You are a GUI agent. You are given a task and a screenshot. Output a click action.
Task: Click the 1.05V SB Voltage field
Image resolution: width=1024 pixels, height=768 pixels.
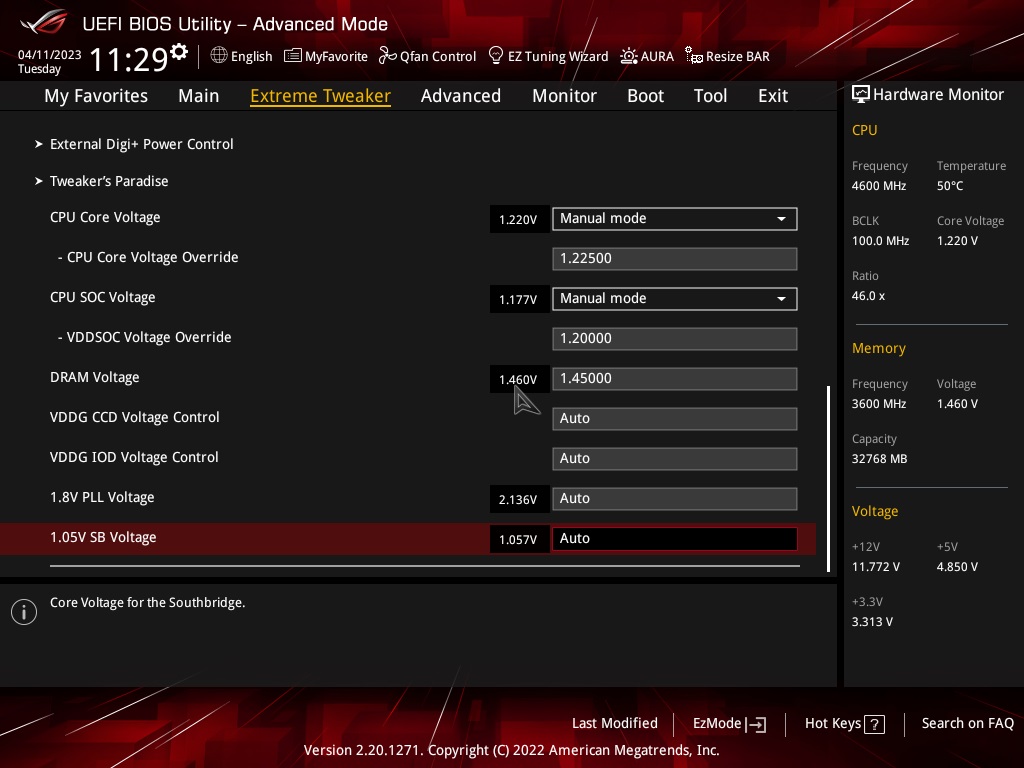[x=675, y=539]
